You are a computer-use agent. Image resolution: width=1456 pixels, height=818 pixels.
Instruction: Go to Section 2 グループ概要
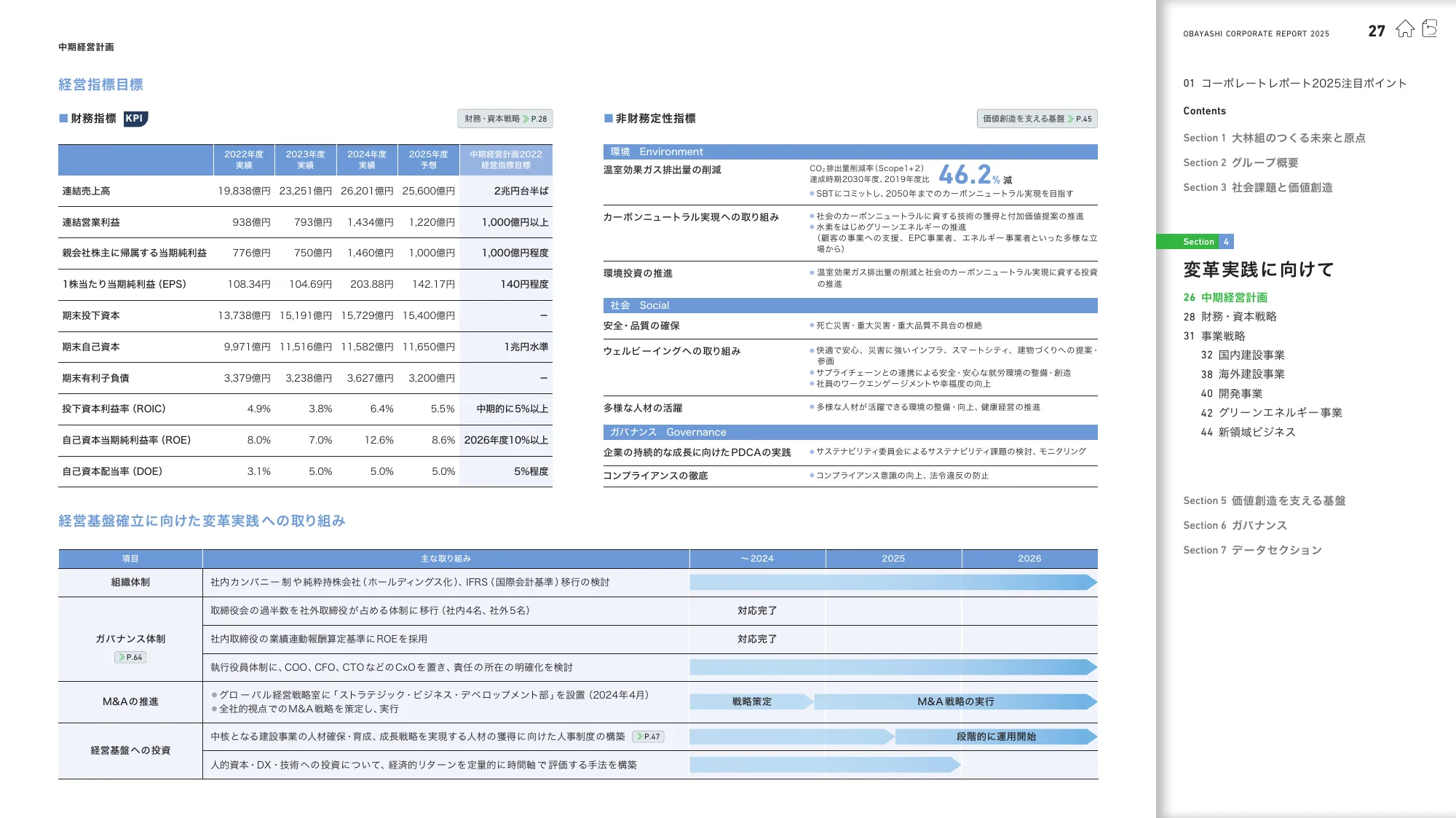1241,162
